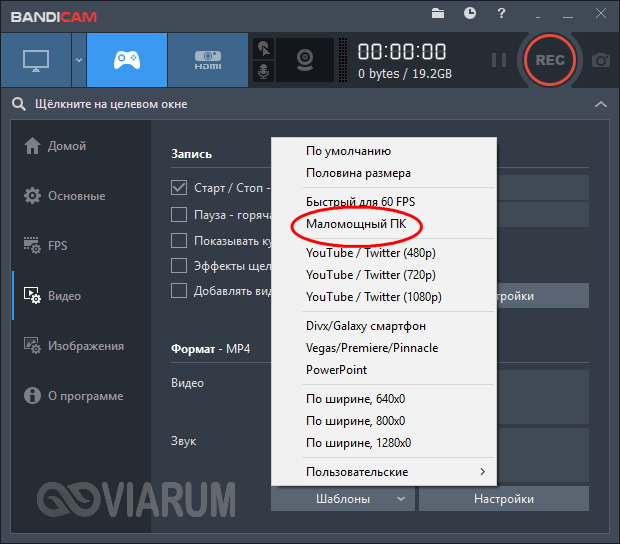Click the pause recording button
The image size is (620, 544).
[x=499, y=60]
